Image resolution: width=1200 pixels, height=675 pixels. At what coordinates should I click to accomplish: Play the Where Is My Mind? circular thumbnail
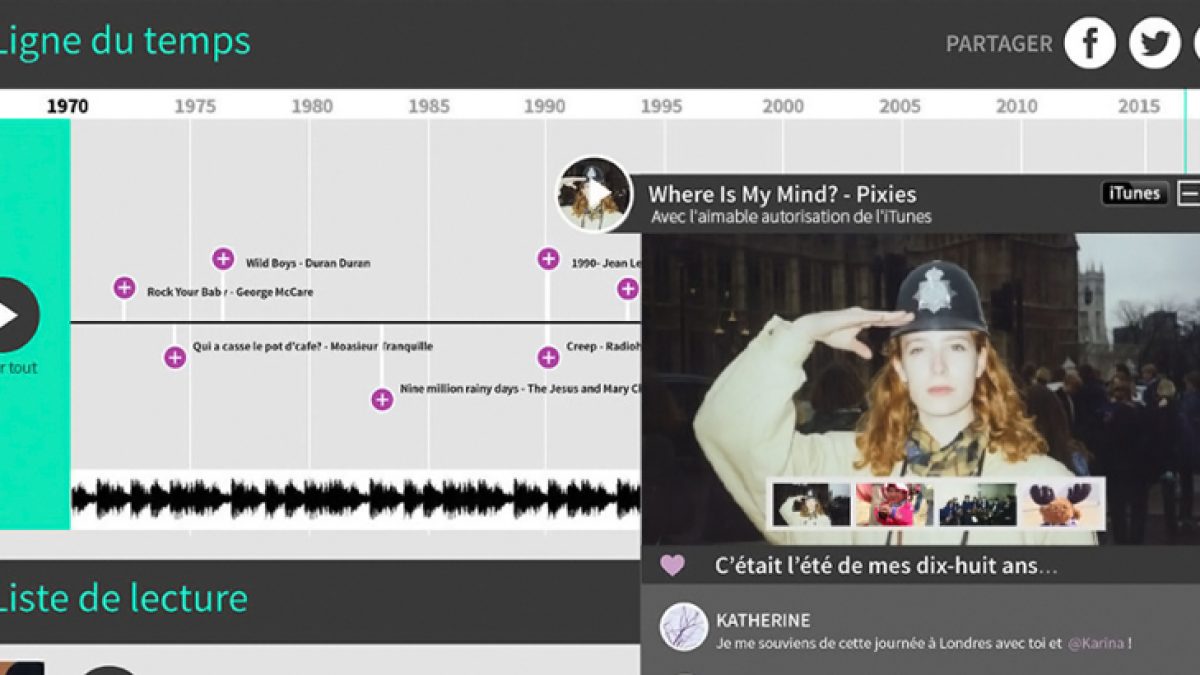point(595,194)
